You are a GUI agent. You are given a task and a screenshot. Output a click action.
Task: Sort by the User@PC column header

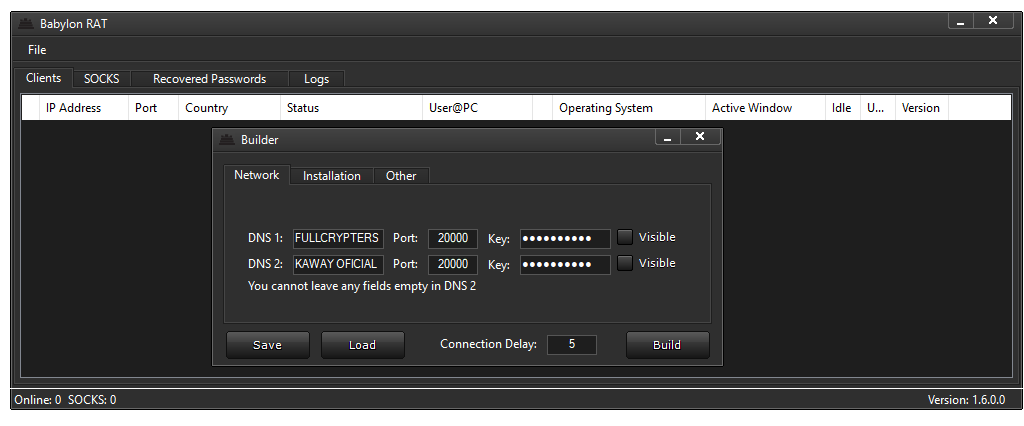(477, 108)
